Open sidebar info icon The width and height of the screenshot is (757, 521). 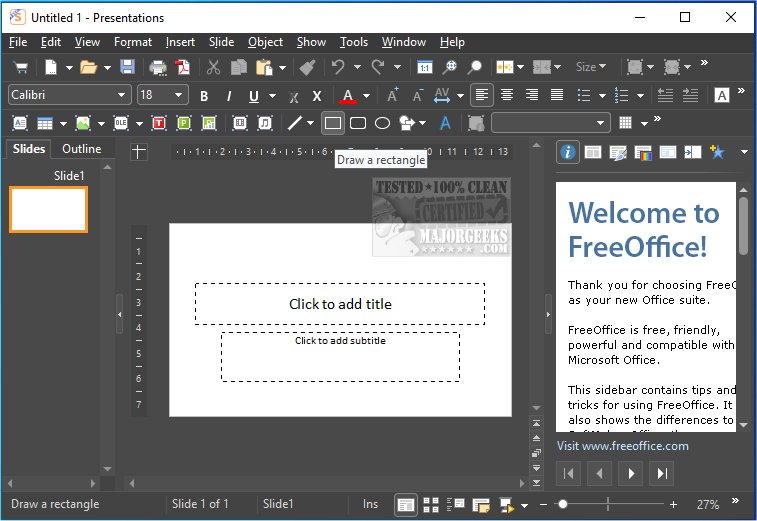pyautogui.click(x=568, y=152)
